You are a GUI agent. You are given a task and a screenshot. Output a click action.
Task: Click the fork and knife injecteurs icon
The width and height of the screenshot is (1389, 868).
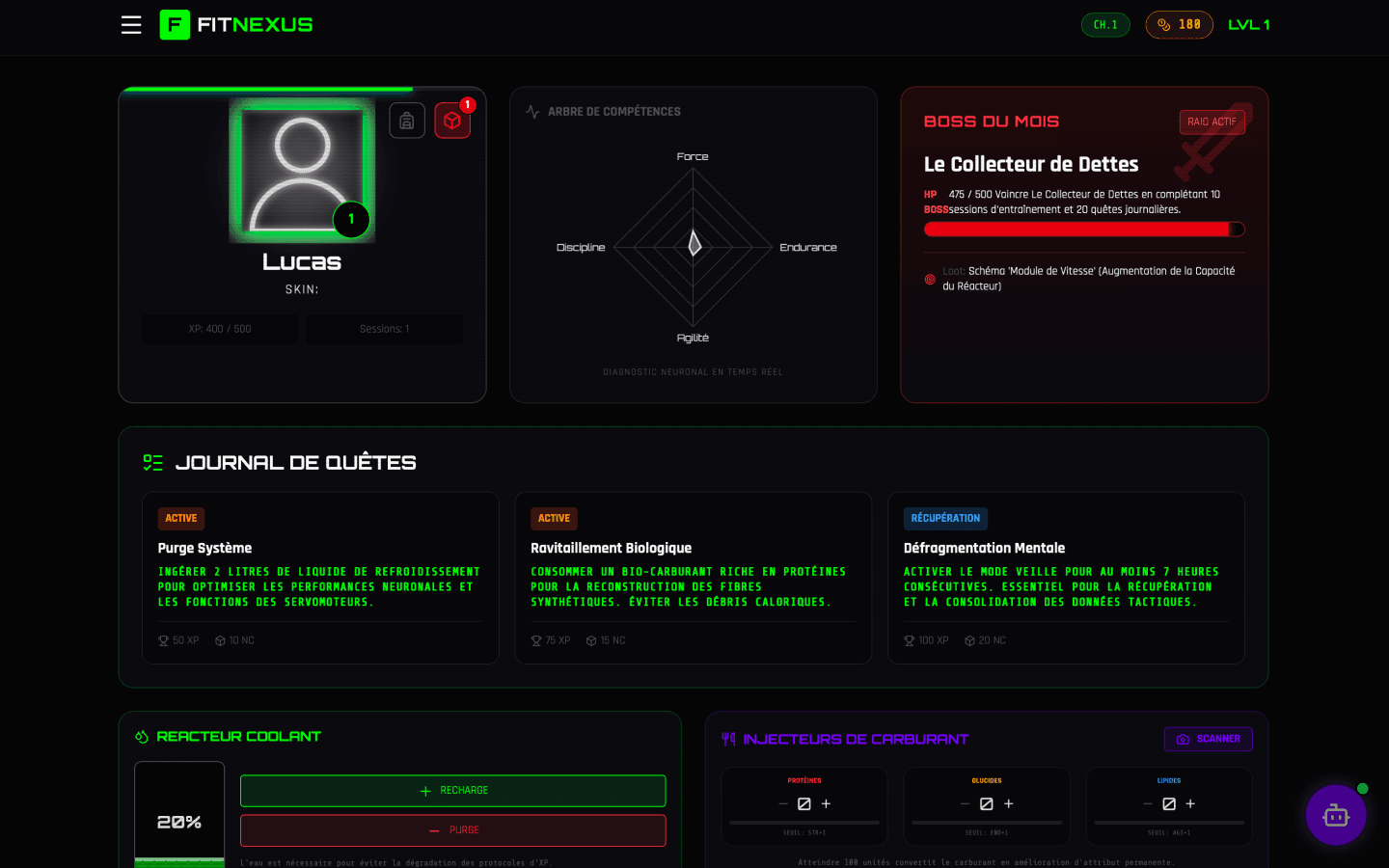728,739
